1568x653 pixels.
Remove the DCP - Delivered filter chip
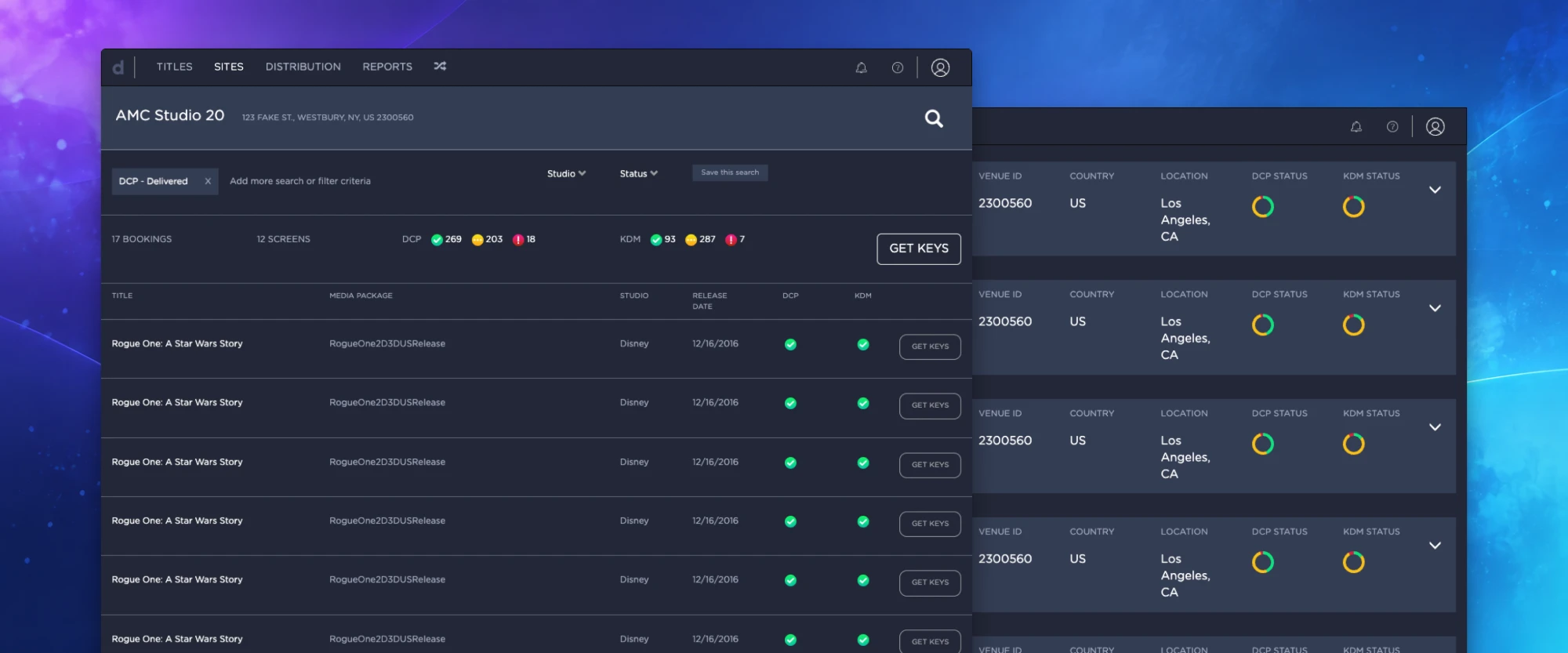point(208,181)
